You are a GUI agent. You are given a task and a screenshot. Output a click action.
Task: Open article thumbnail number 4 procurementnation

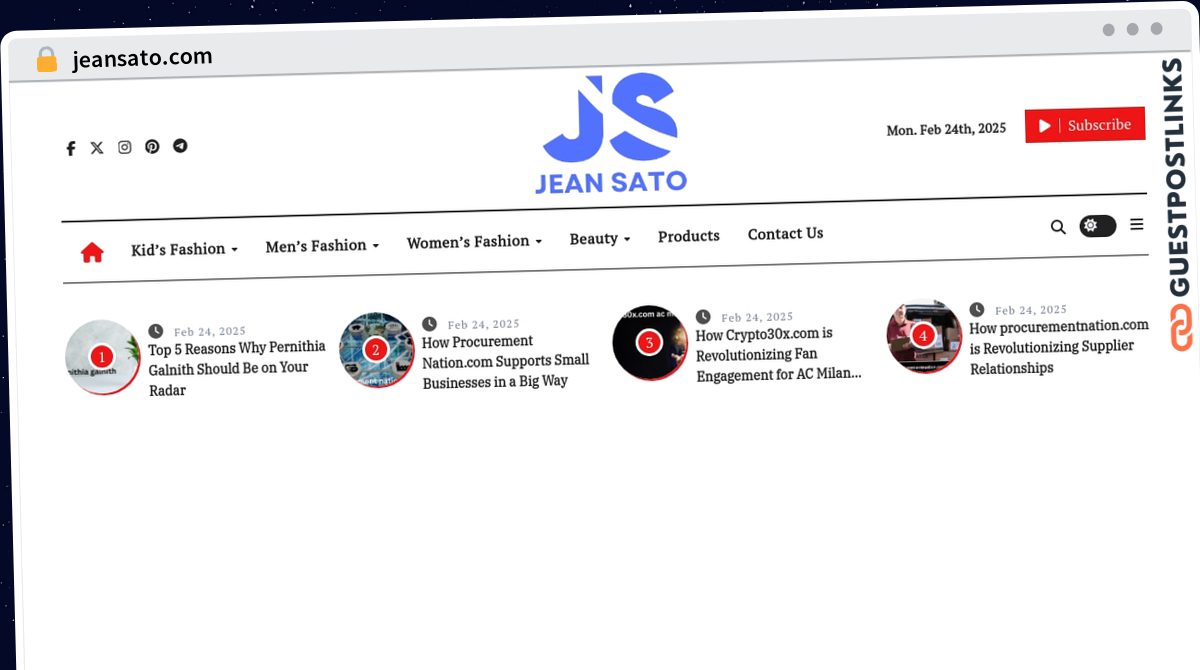click(x=924, y=336)
